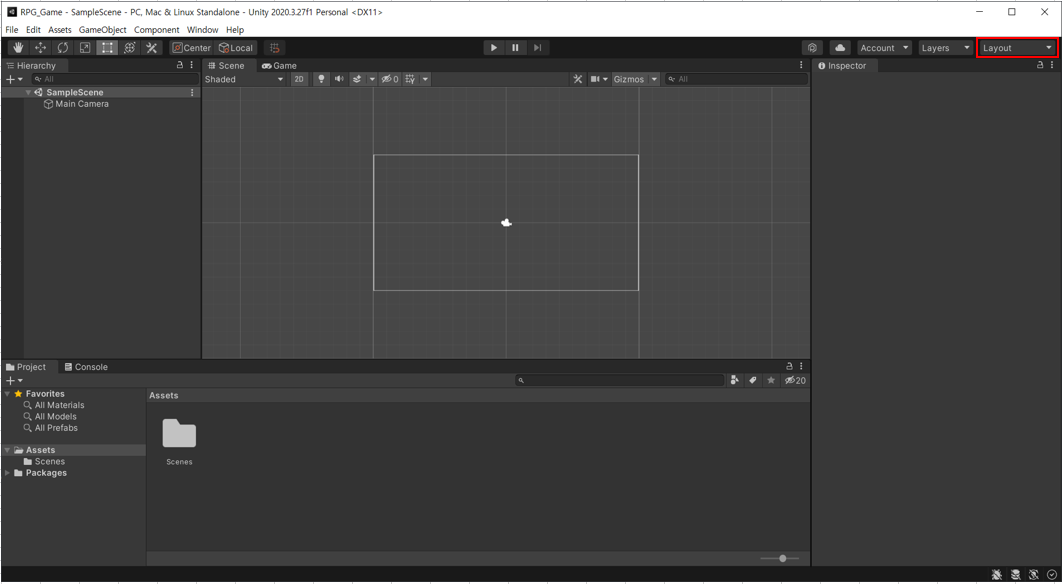This screenshot has height=584, width=1062.
Task: Switch to the Console tab
Action: pos(85,367)
